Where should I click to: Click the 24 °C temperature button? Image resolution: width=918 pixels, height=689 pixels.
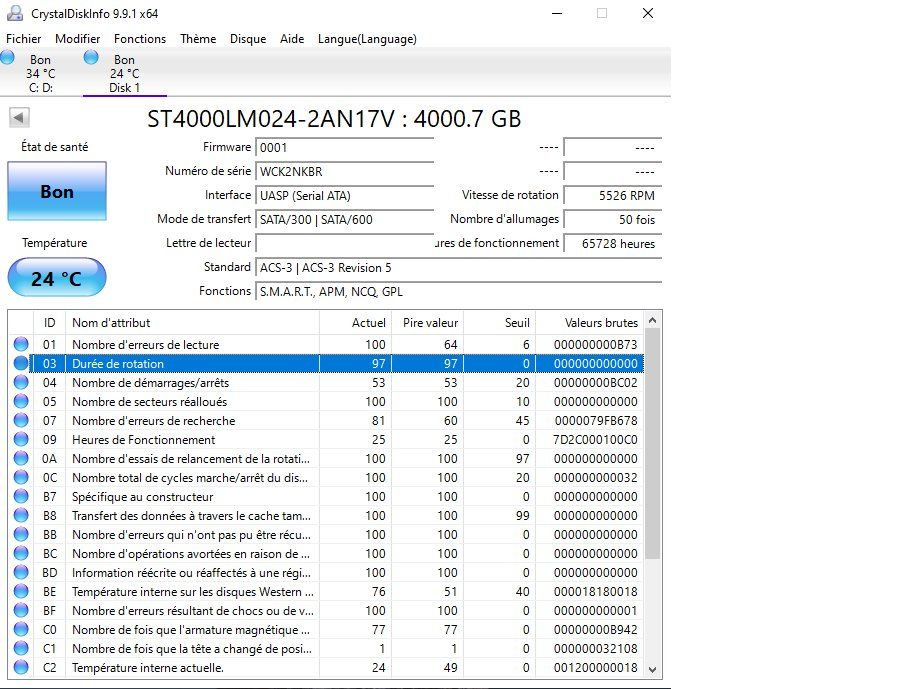(57, 277)
